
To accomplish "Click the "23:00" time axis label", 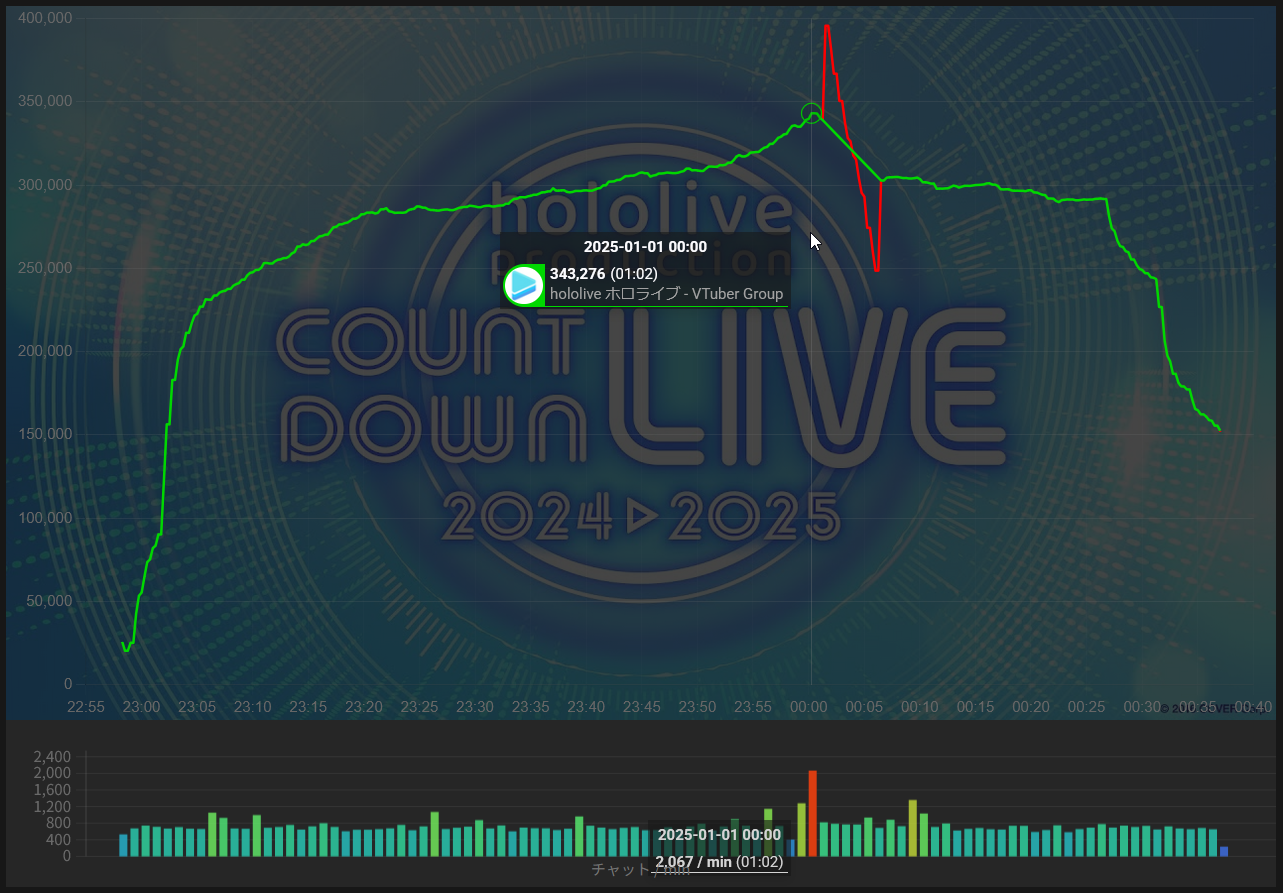I will pos(141,707).
